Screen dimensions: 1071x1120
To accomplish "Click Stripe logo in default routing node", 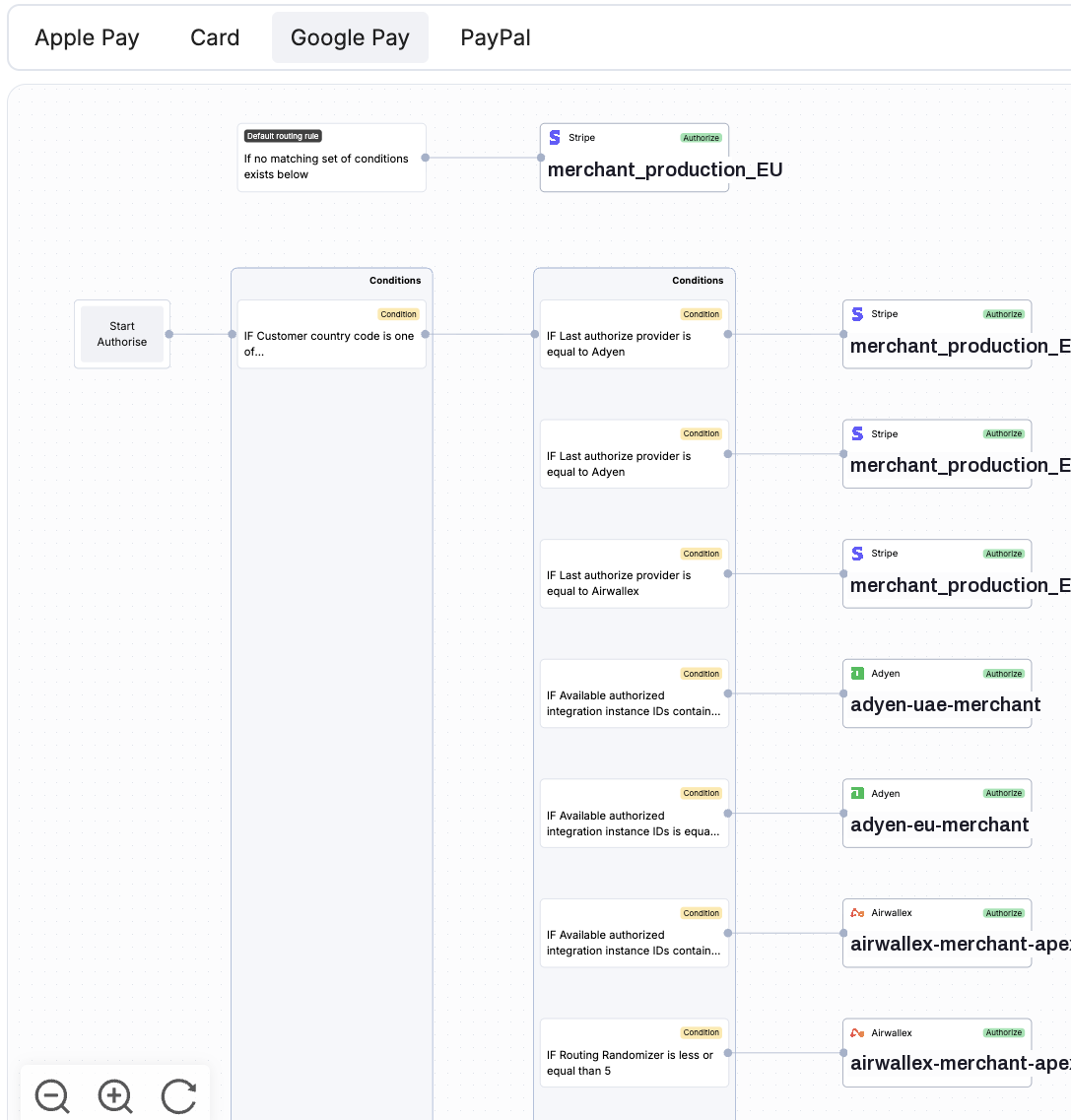I will point(555,137).
